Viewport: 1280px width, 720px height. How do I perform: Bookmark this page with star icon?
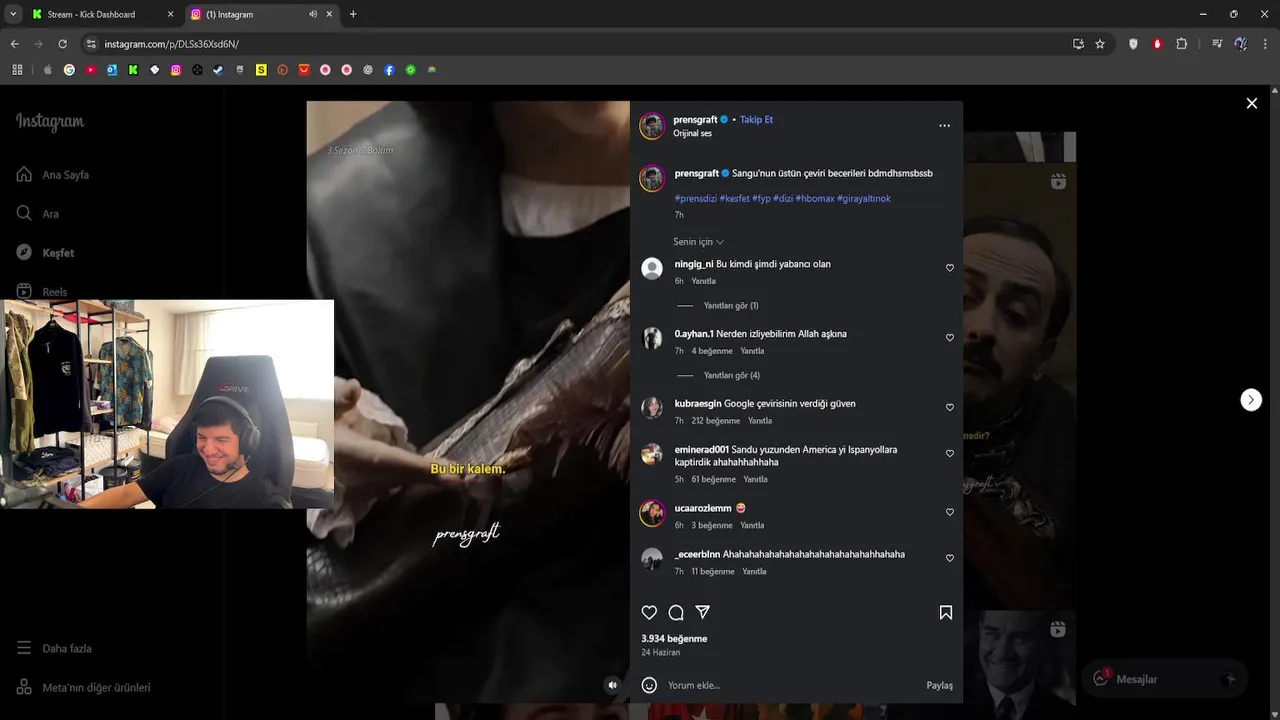(1100, 44)
